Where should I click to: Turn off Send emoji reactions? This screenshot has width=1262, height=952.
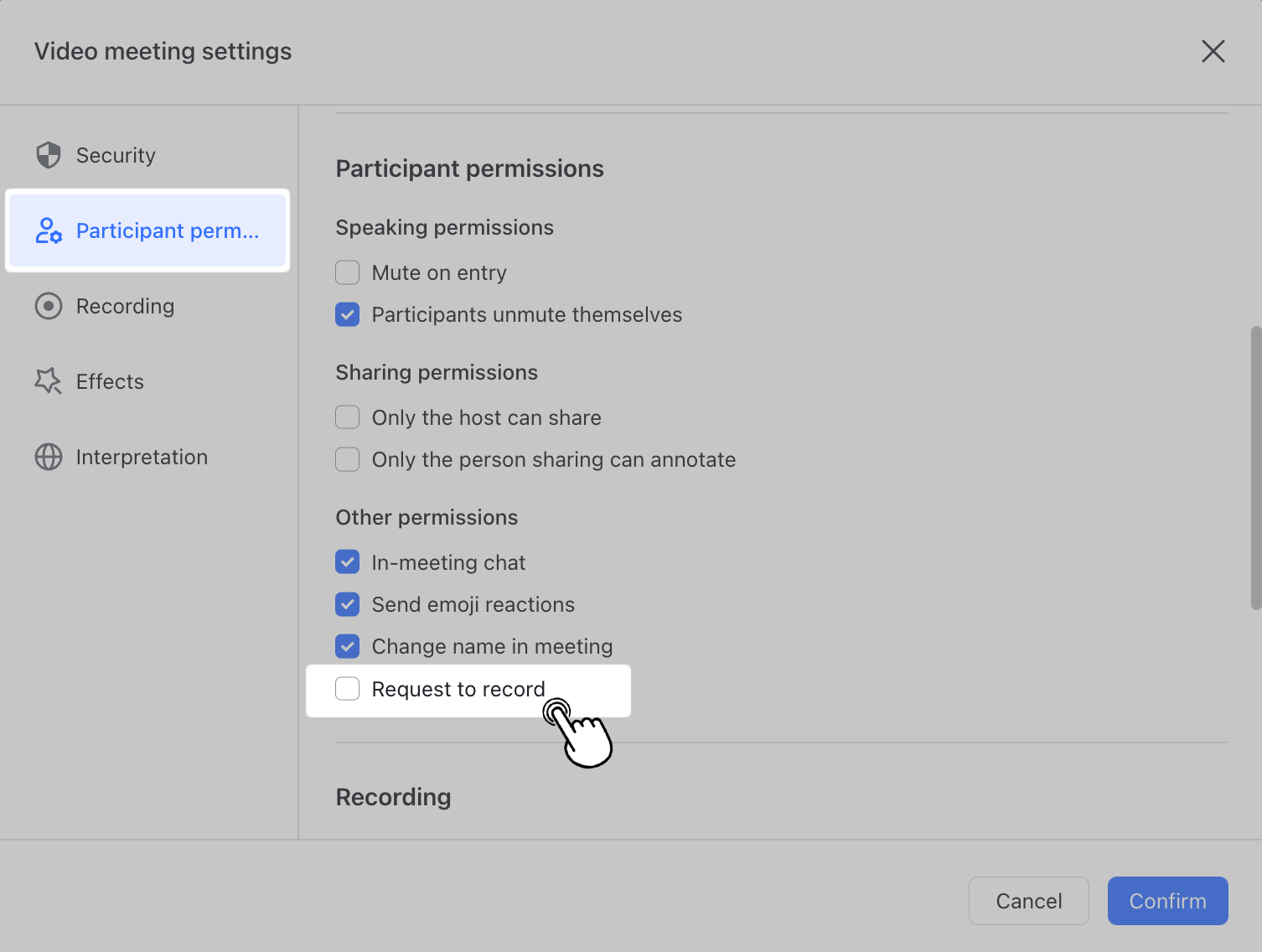(x=348, y=604)
